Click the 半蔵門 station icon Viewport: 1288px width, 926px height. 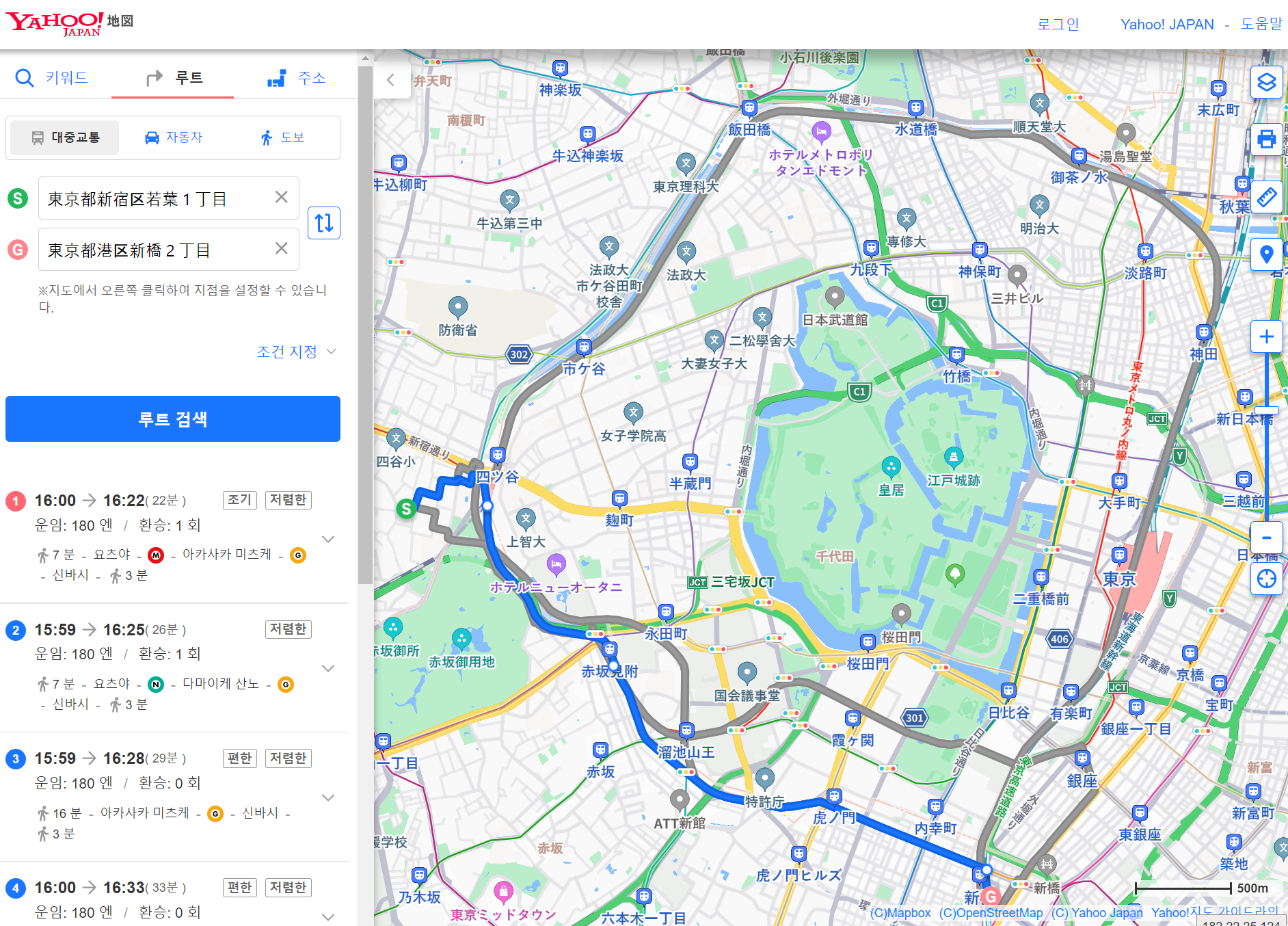[x=690, y=462]
